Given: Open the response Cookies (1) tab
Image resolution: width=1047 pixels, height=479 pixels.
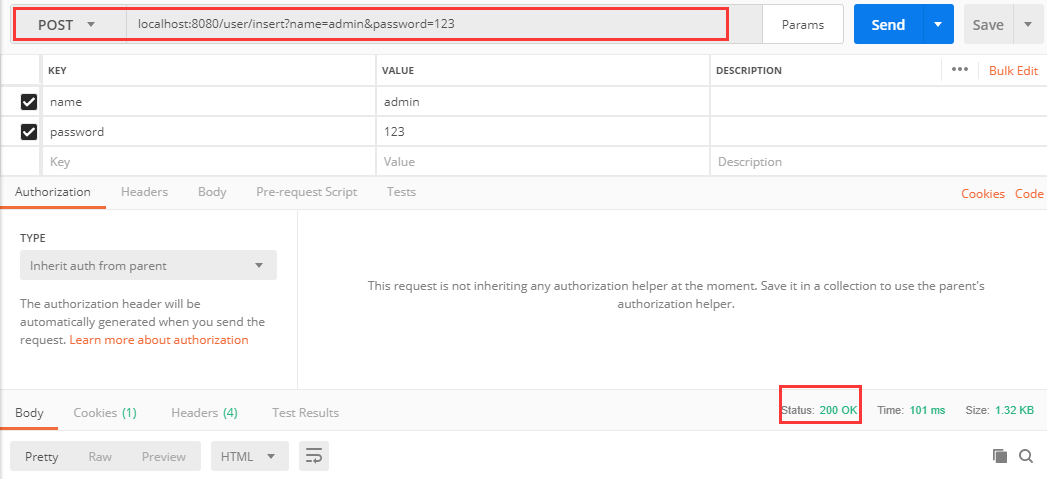Looking at the screenshot, I should point(105,413).
